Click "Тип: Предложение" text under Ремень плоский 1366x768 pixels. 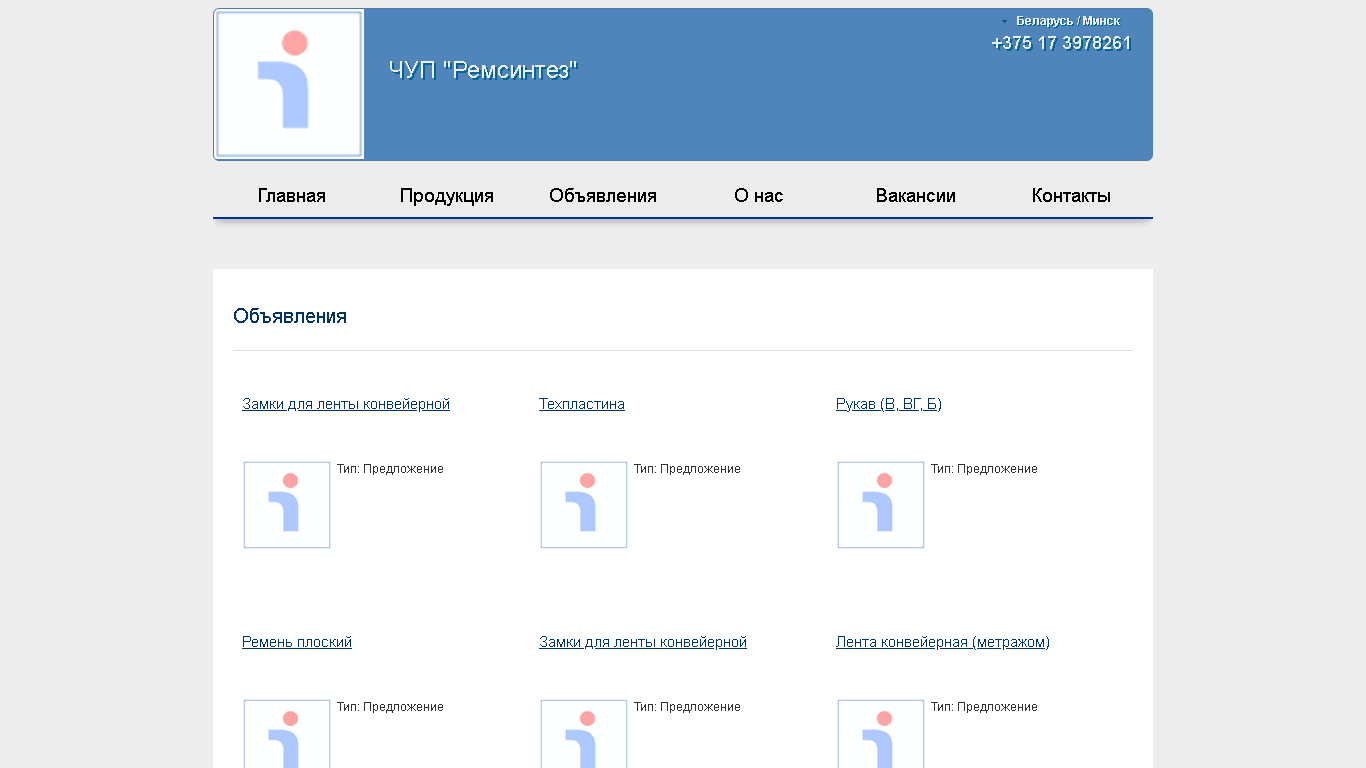390,707
